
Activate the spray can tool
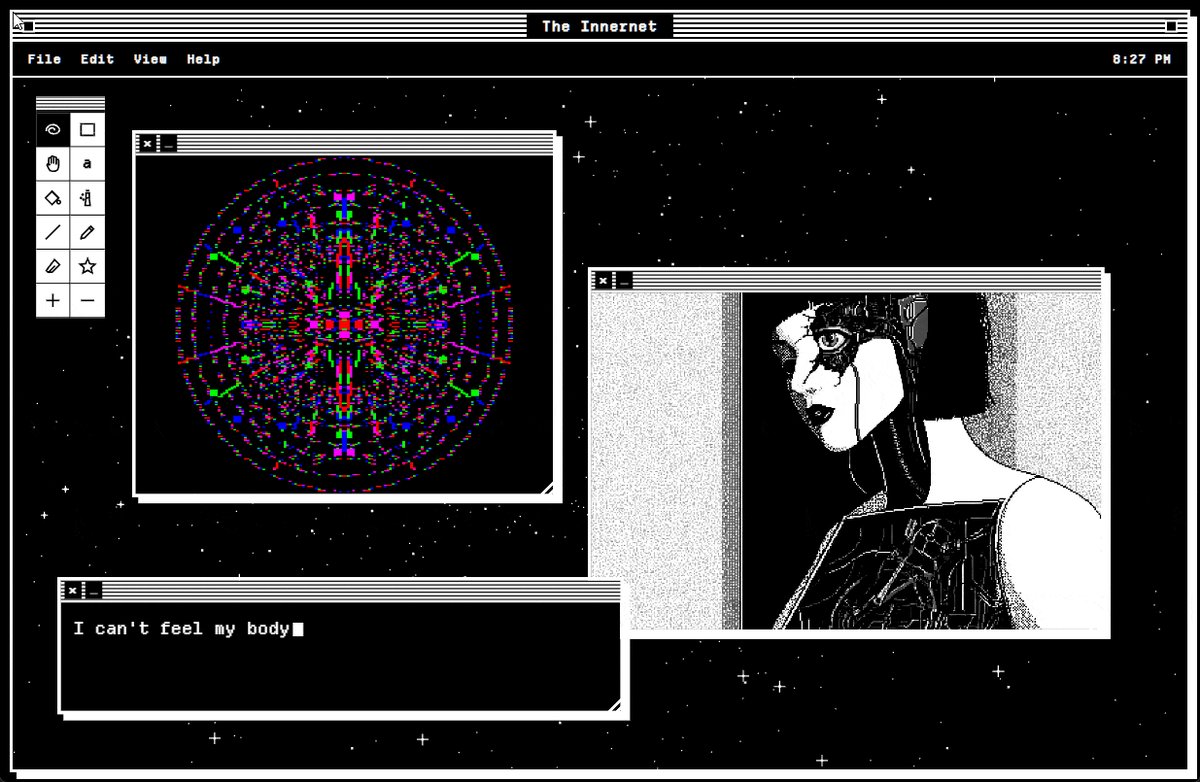pyautogui.click(x=88, y=197)
